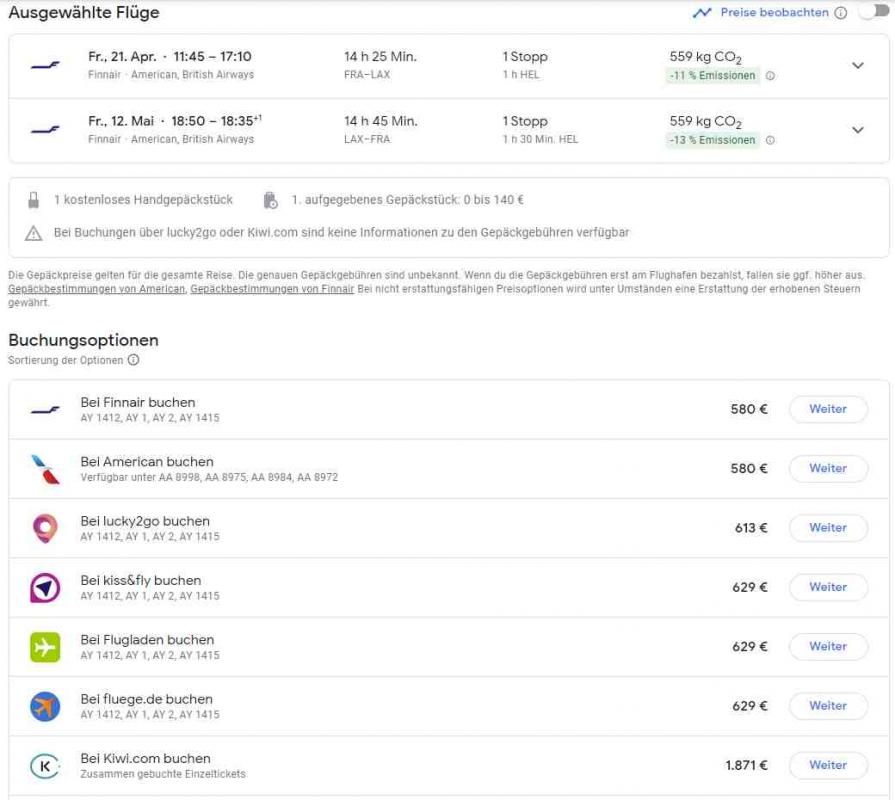This screenshot has height=800, width=895.
Task: Open info icon beside Preise beobachten
Action: pos(840,13)
